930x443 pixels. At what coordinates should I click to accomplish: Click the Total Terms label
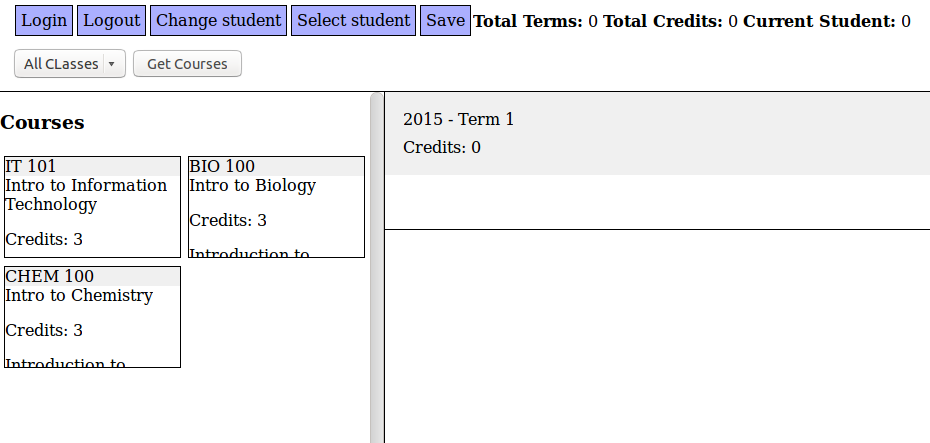click(529, 22)
